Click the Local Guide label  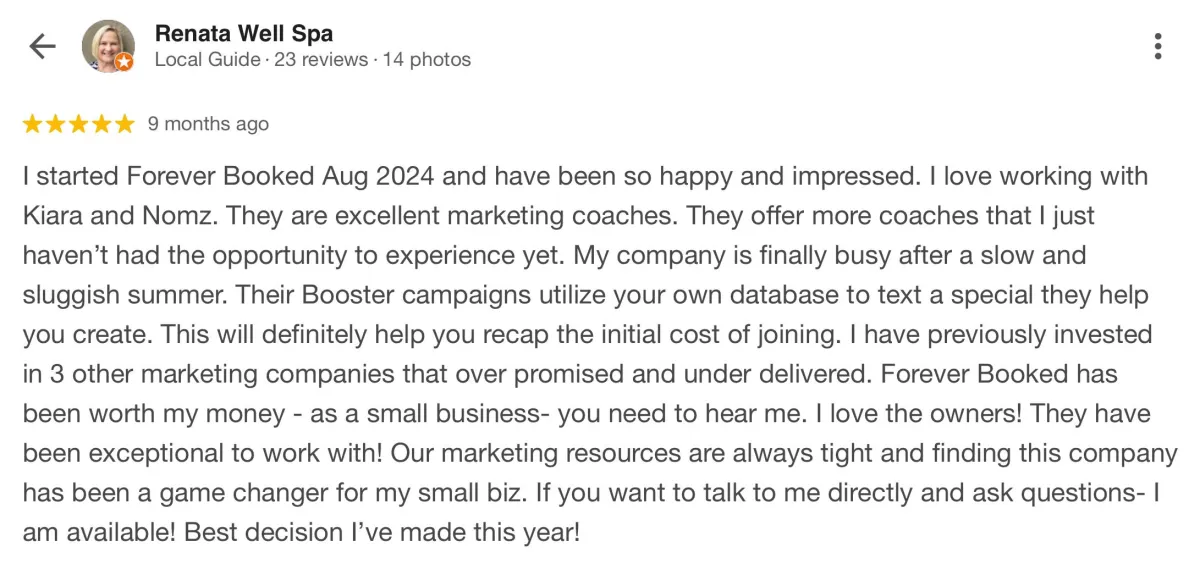(x=207, y=60)
